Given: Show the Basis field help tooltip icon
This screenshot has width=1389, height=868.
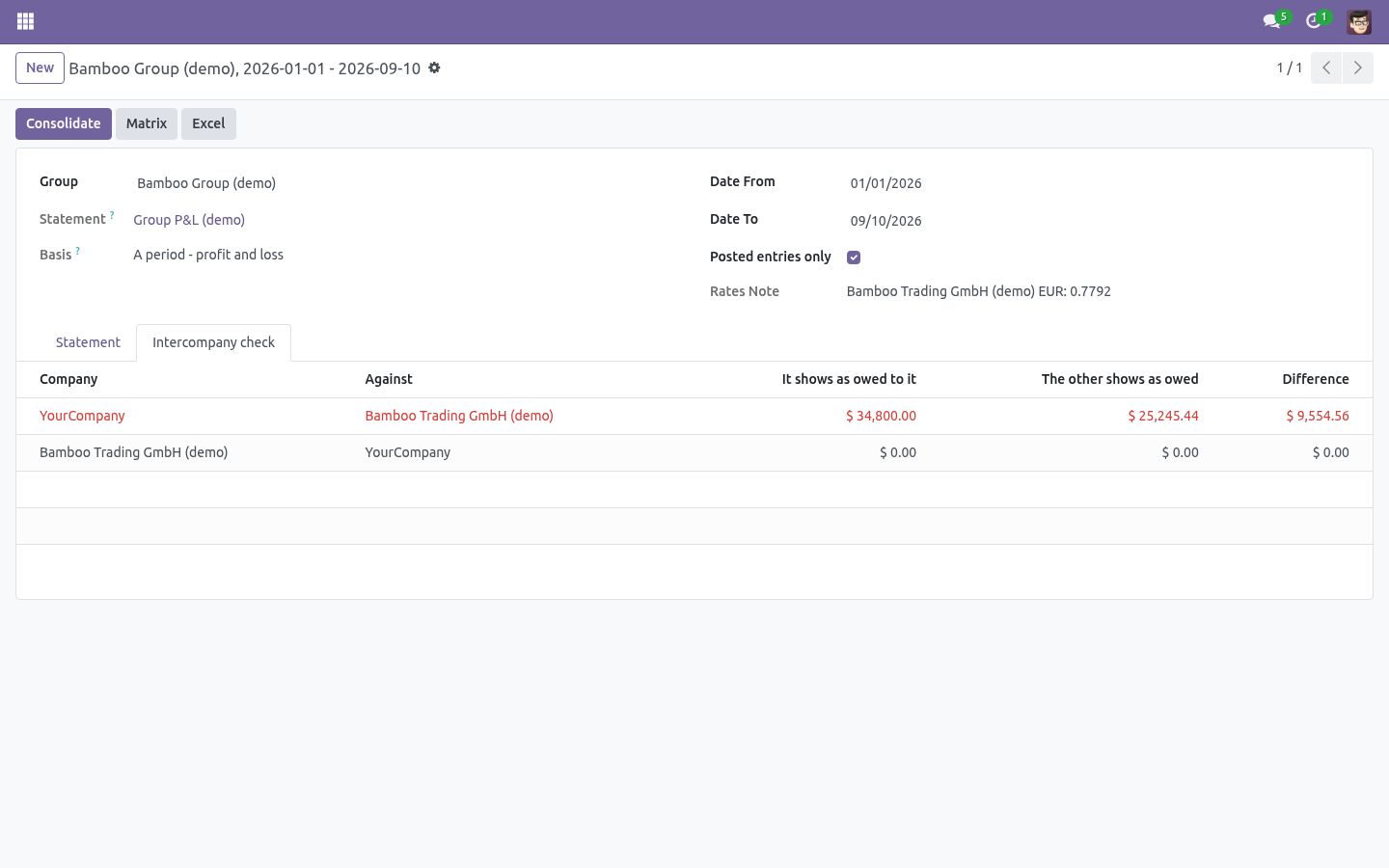Looking at the screenshot, I should coord(77,251).
